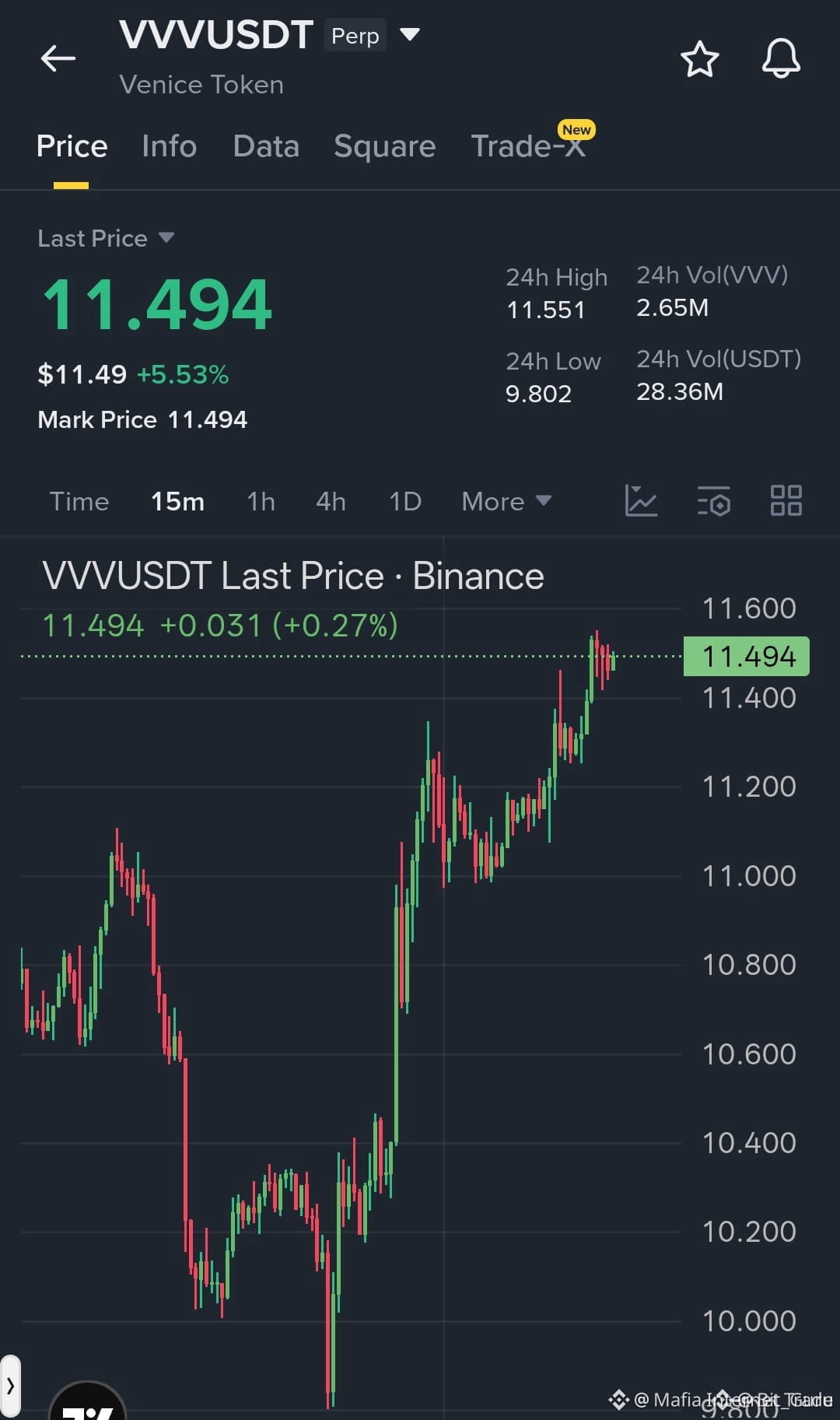The image size is (840, 1420).
Task: Select the 1D chart interval
Action: point(405,501)
